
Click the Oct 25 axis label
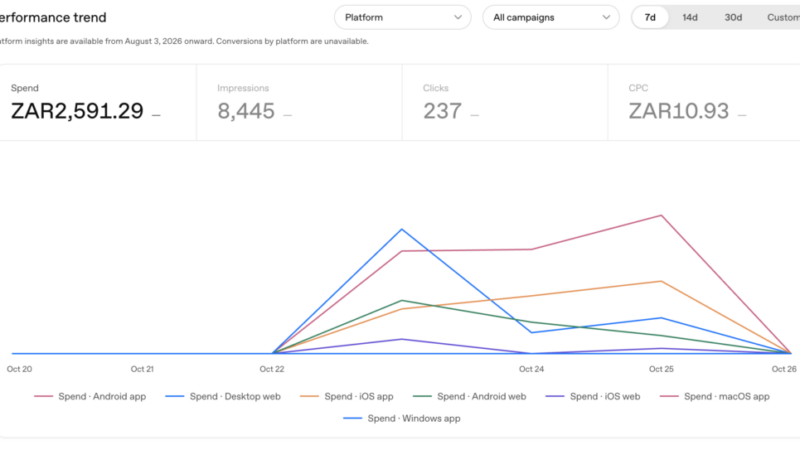tap(661, 369)
